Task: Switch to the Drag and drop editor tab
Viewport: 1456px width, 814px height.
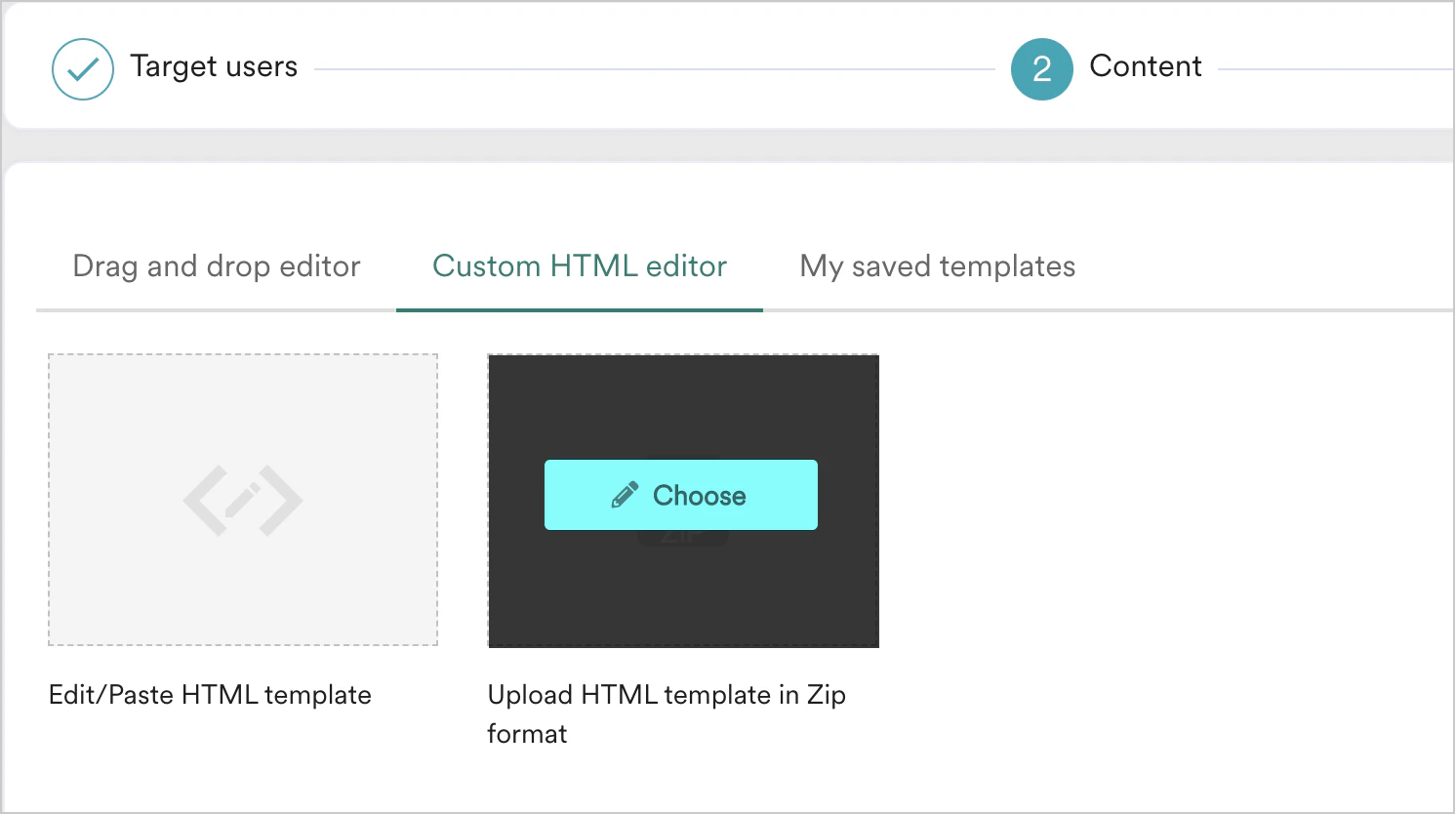Action: pyautogui.click(x=216, y=265)
